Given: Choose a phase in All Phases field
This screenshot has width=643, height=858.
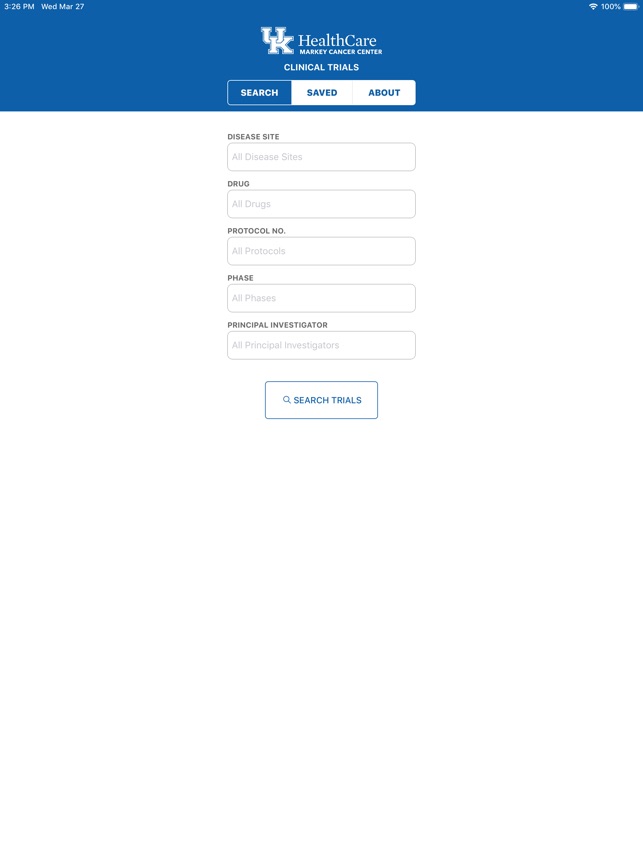Looking at the screenshot, I should point(321,298).
